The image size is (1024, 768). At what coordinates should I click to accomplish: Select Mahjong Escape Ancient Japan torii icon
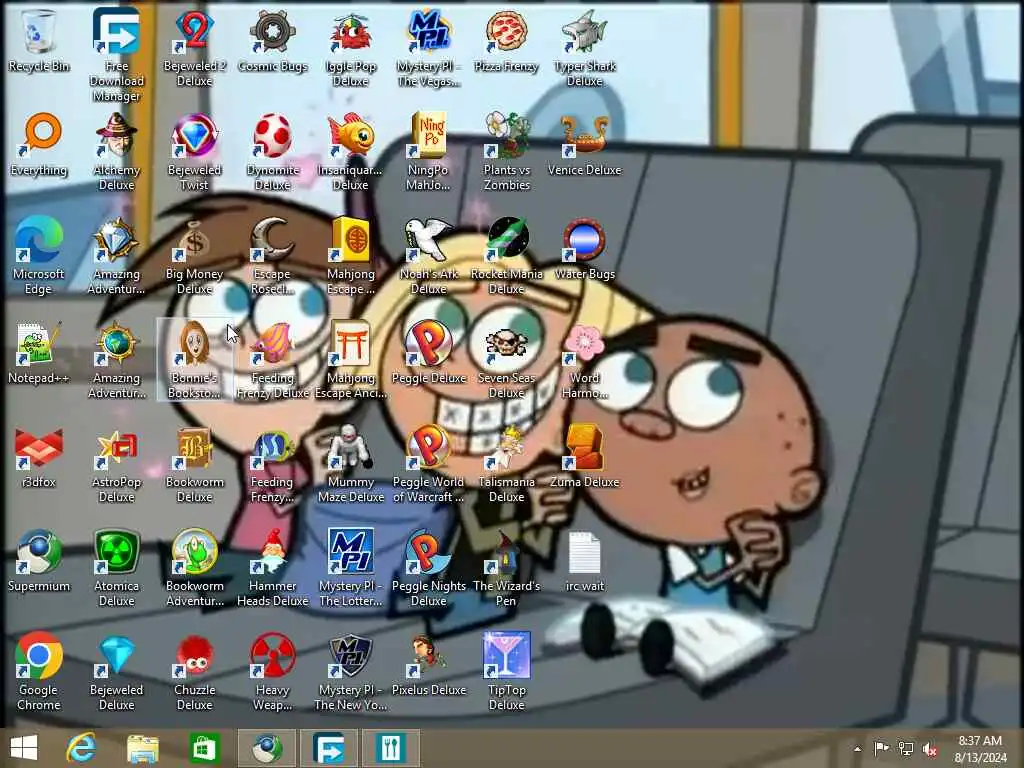(351, 360)
